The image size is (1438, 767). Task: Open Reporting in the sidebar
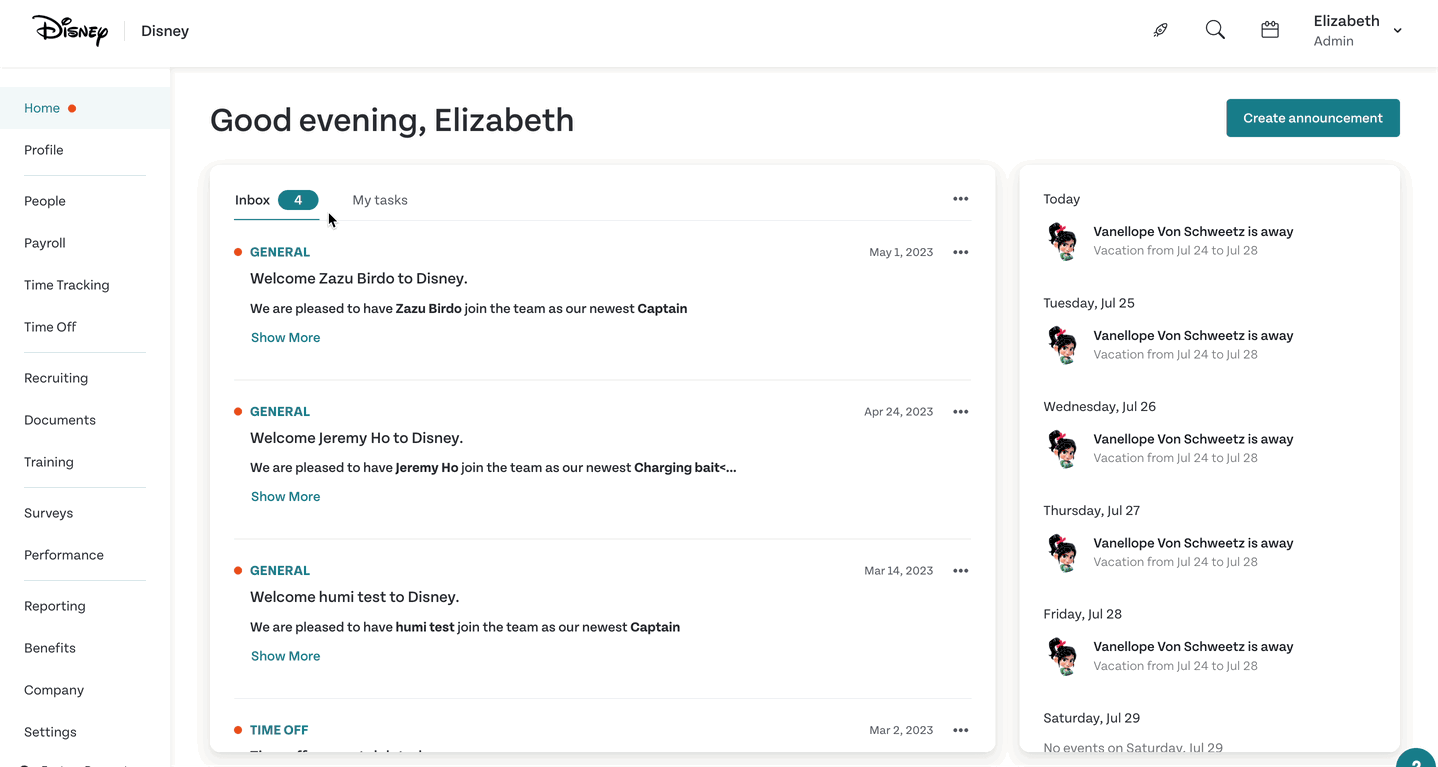[55, 606]
